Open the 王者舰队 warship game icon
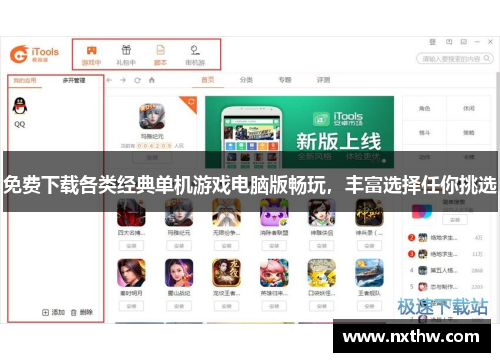Viewport: 500px width, 362px height. [x=369, y=273]
